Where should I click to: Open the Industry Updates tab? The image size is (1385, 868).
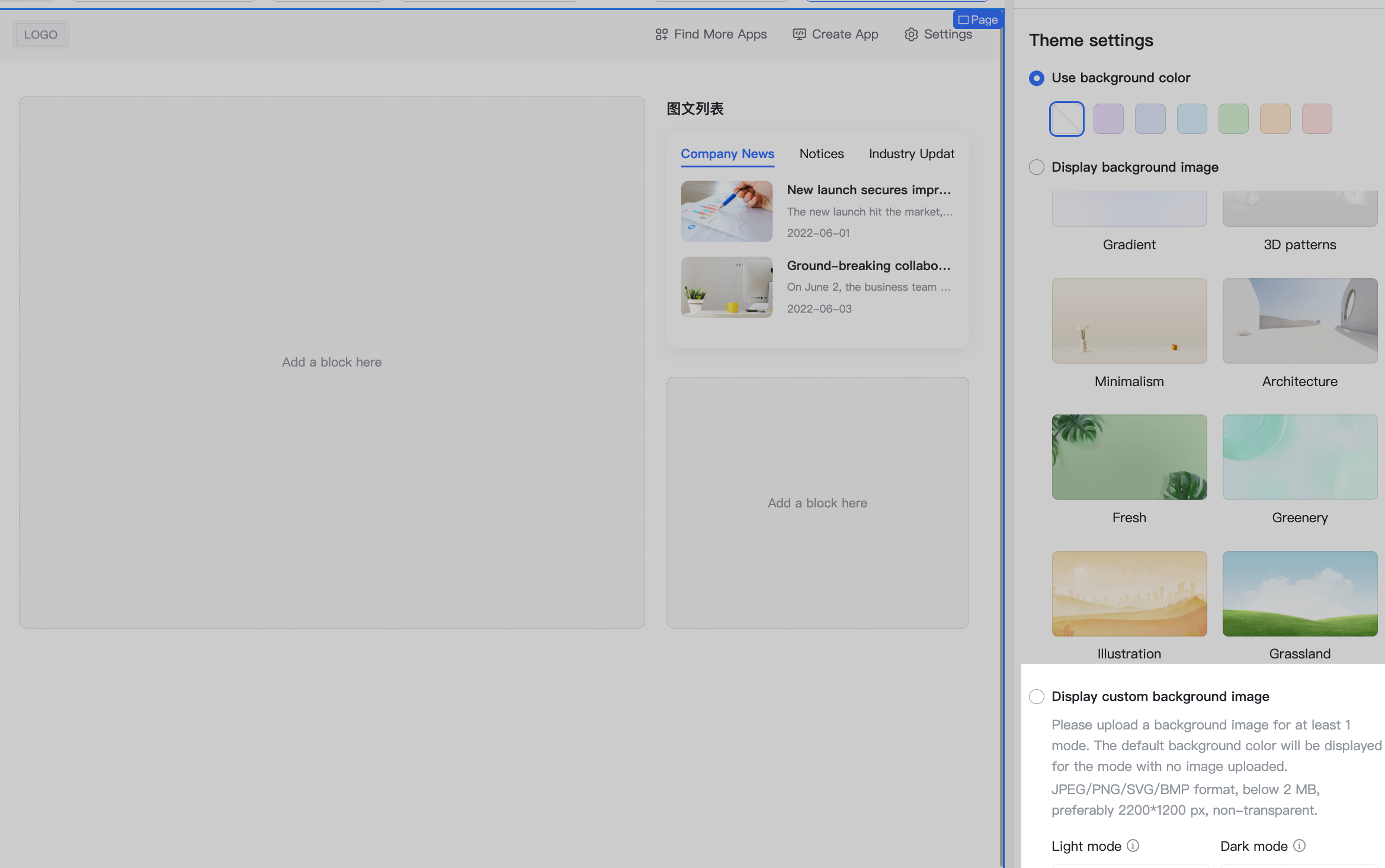click(911, 154)
